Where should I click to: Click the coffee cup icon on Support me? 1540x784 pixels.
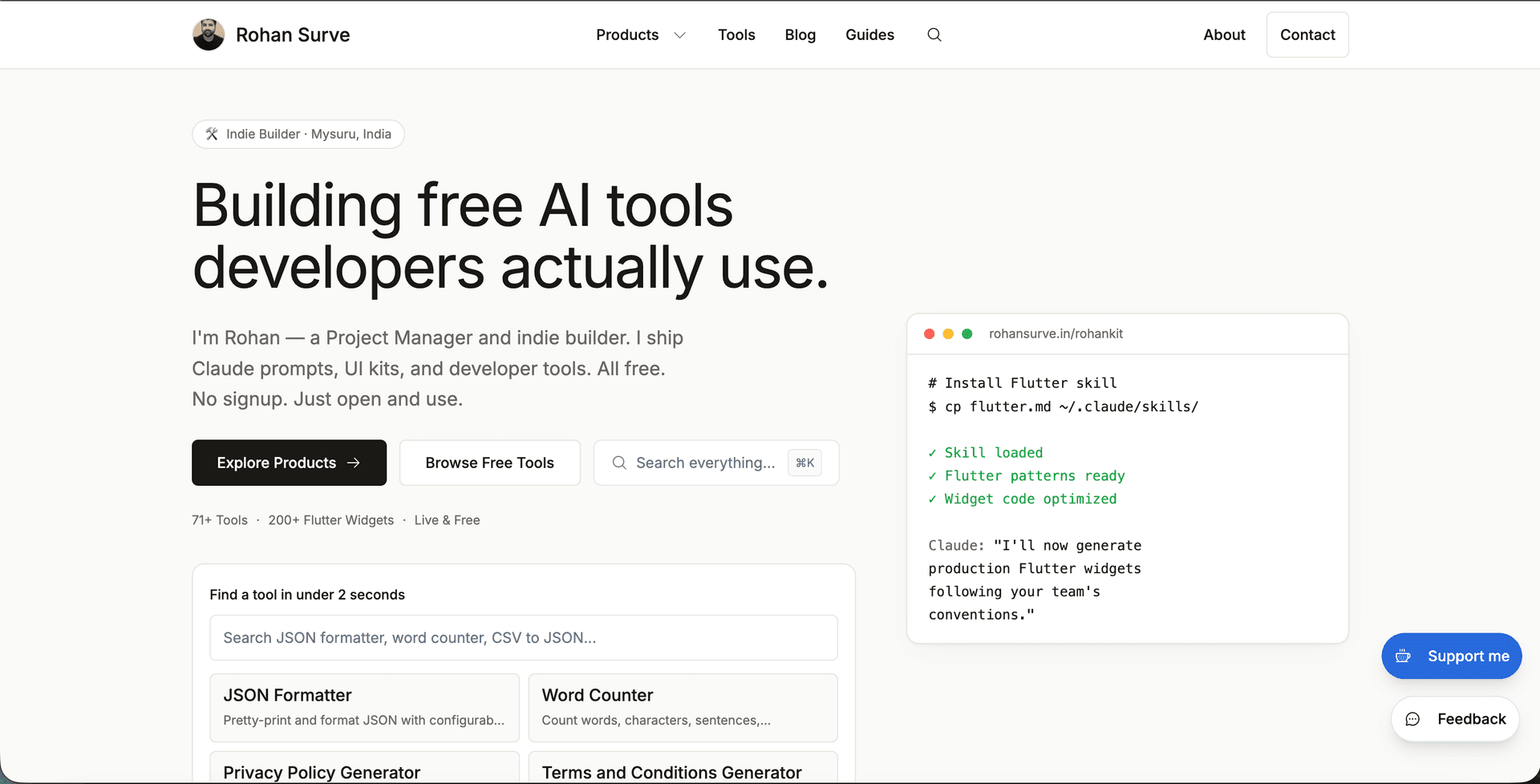pos(1403,656)
